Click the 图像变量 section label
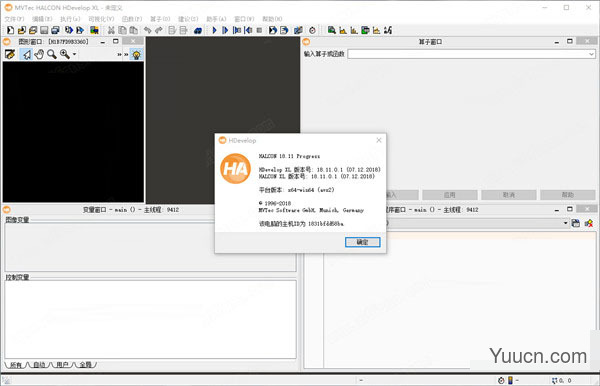 (17, 220)
